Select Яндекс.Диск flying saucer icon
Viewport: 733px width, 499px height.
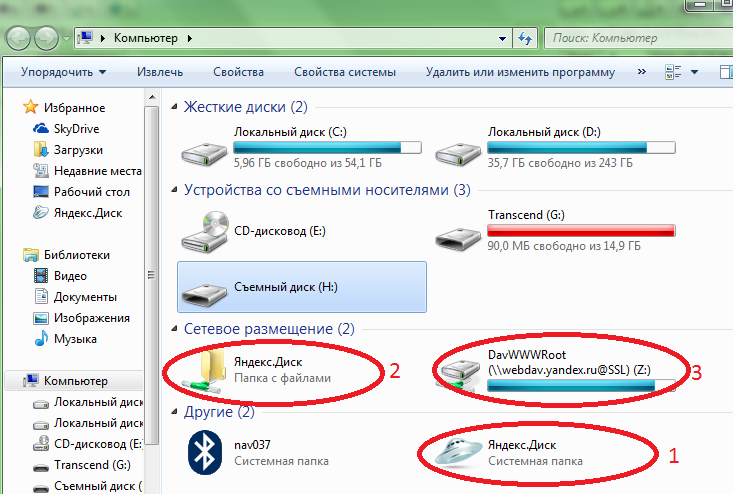[x=459, y=453]
